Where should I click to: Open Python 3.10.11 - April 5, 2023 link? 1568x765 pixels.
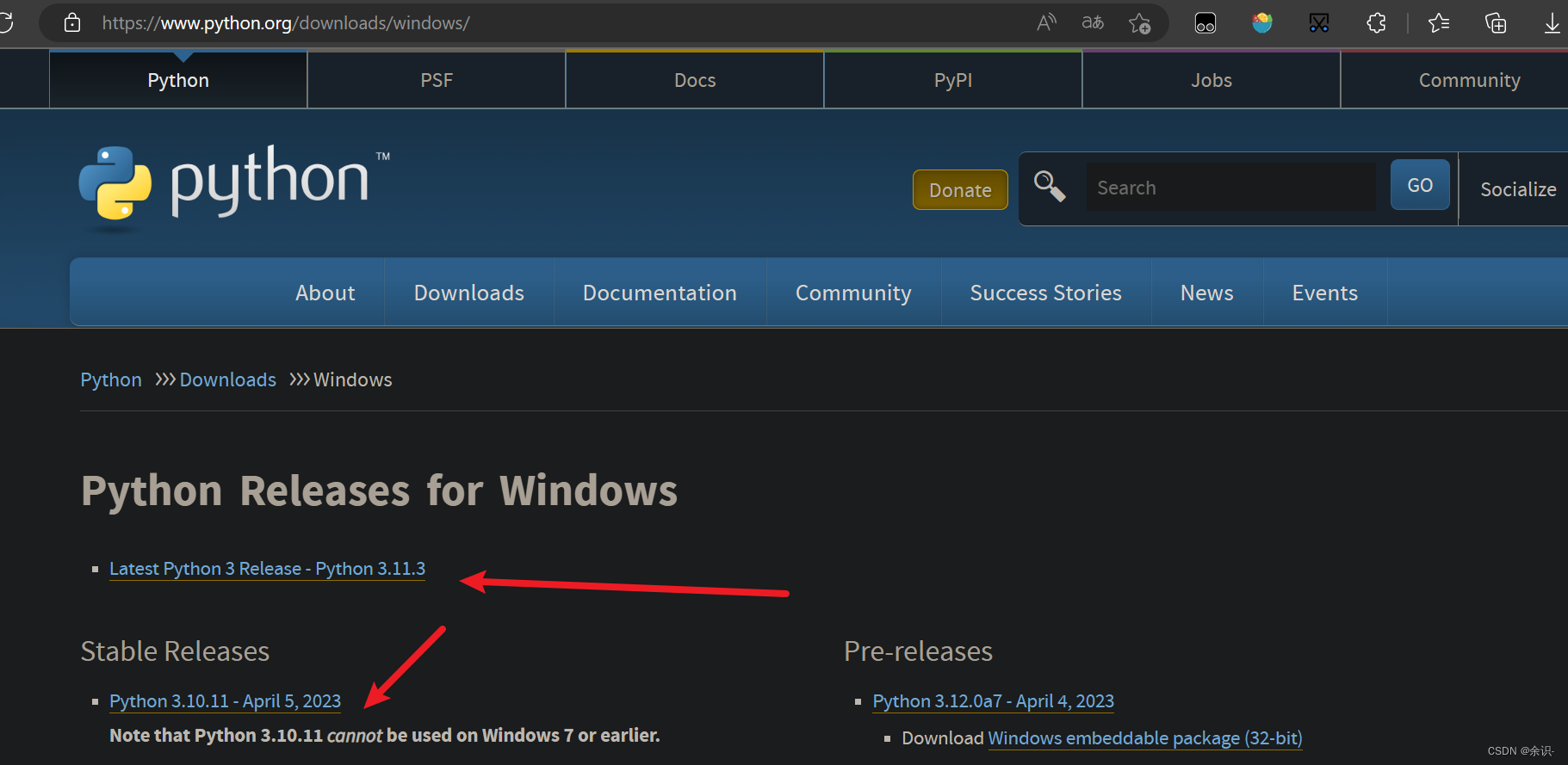pos(226,701)
